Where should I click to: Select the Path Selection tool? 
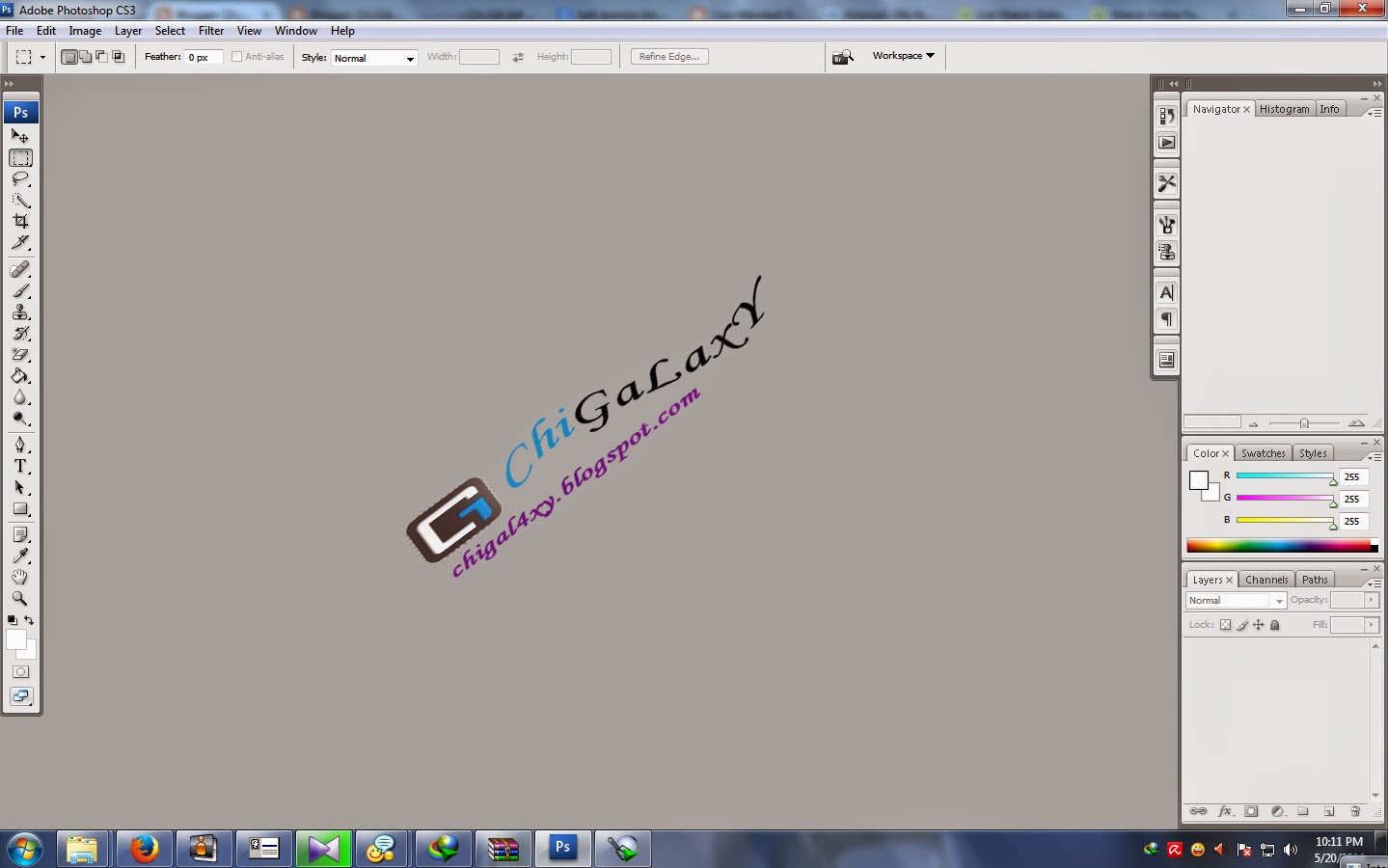20,487
